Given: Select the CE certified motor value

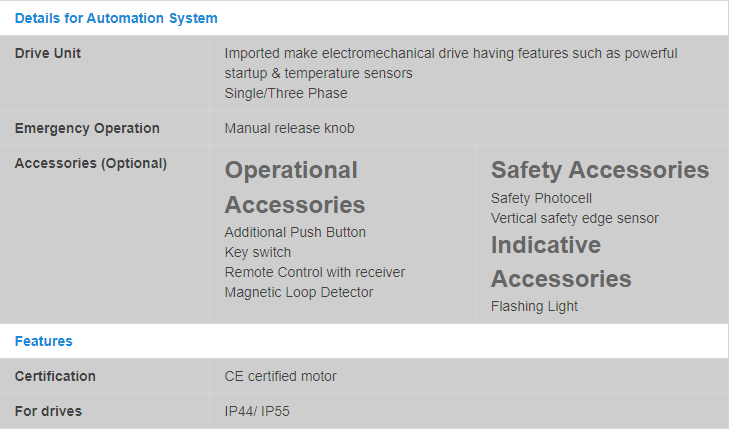Looking at the screenshot, I should [x=281, y=376].
